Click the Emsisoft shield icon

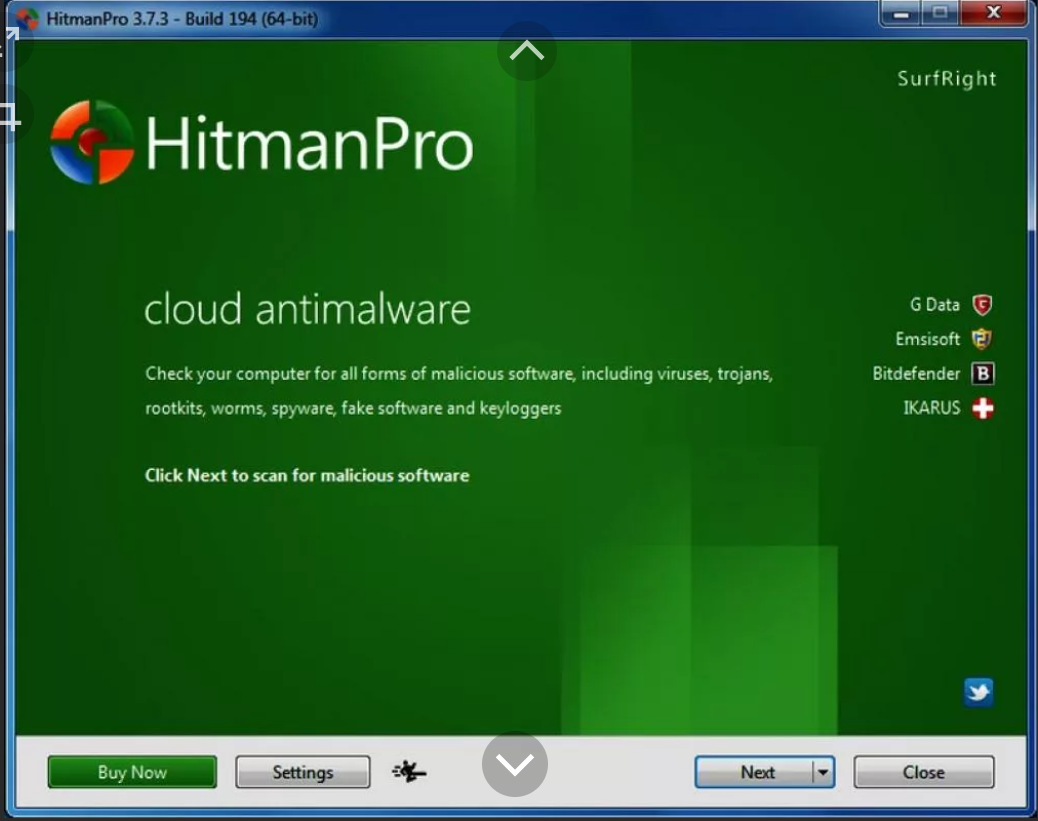(x=982, y=339)
